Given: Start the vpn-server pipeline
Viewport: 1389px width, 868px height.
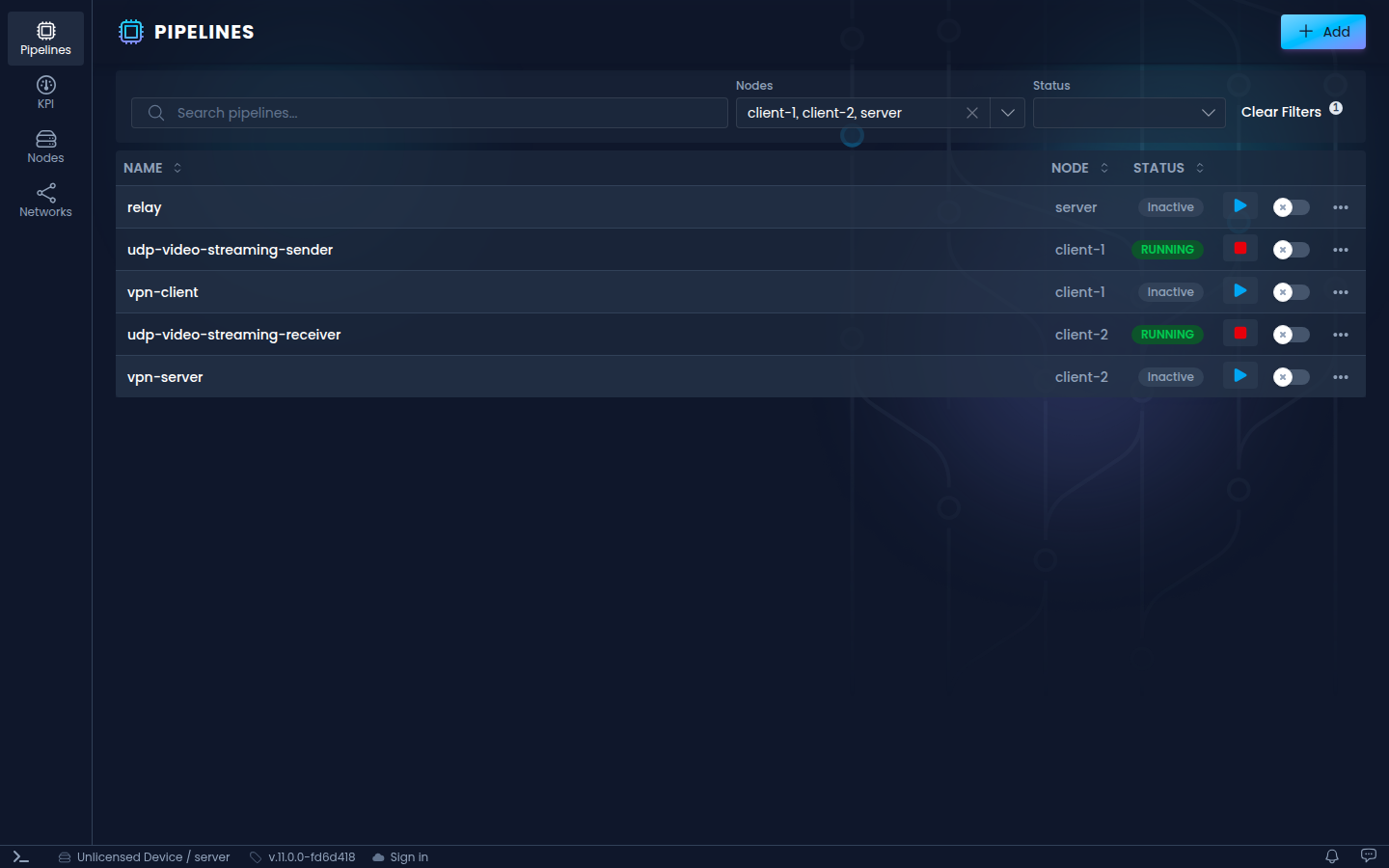Looking at the screenshot, I should [x=1240, y=376].
